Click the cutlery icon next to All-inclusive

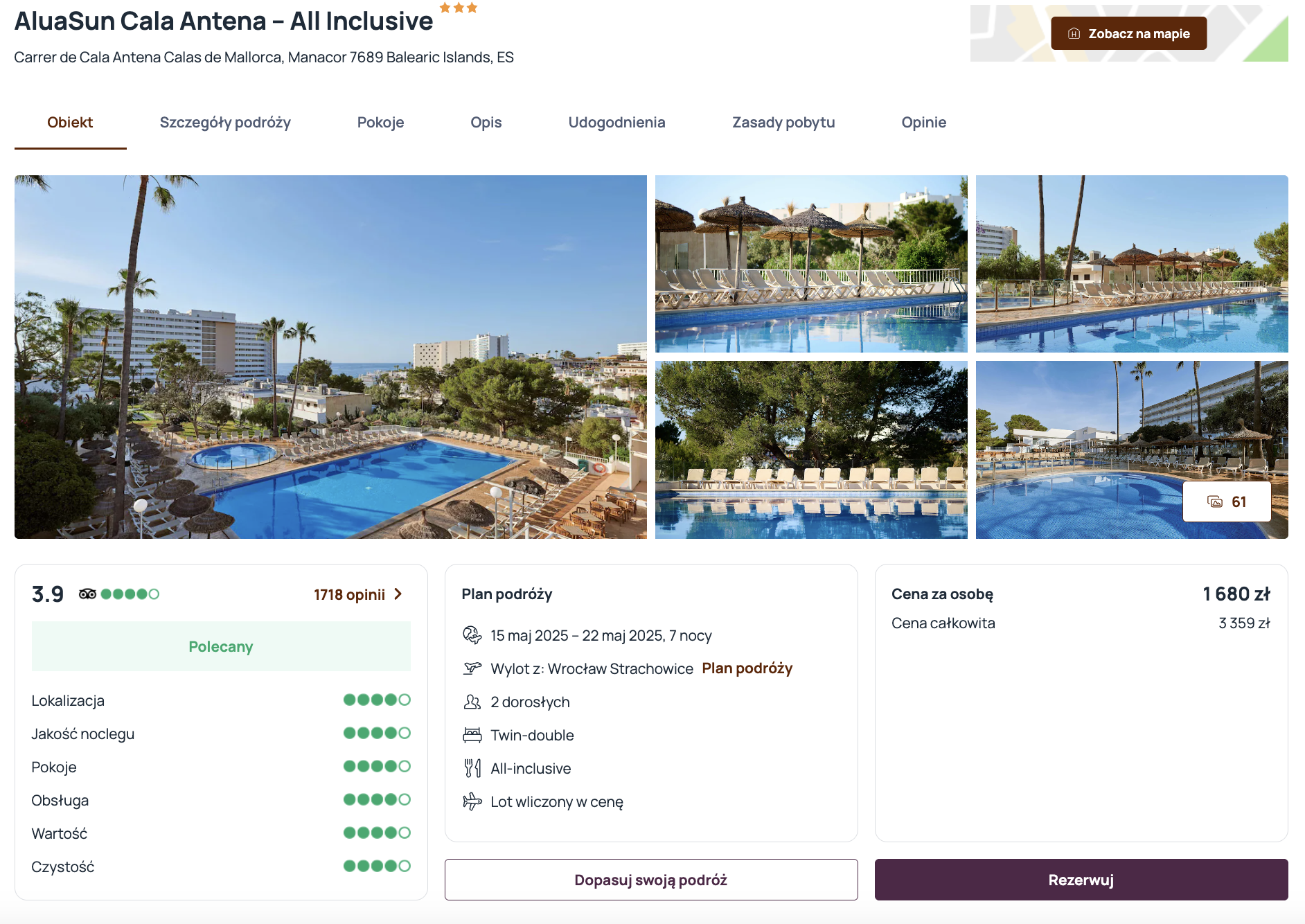tap(472, 768)
